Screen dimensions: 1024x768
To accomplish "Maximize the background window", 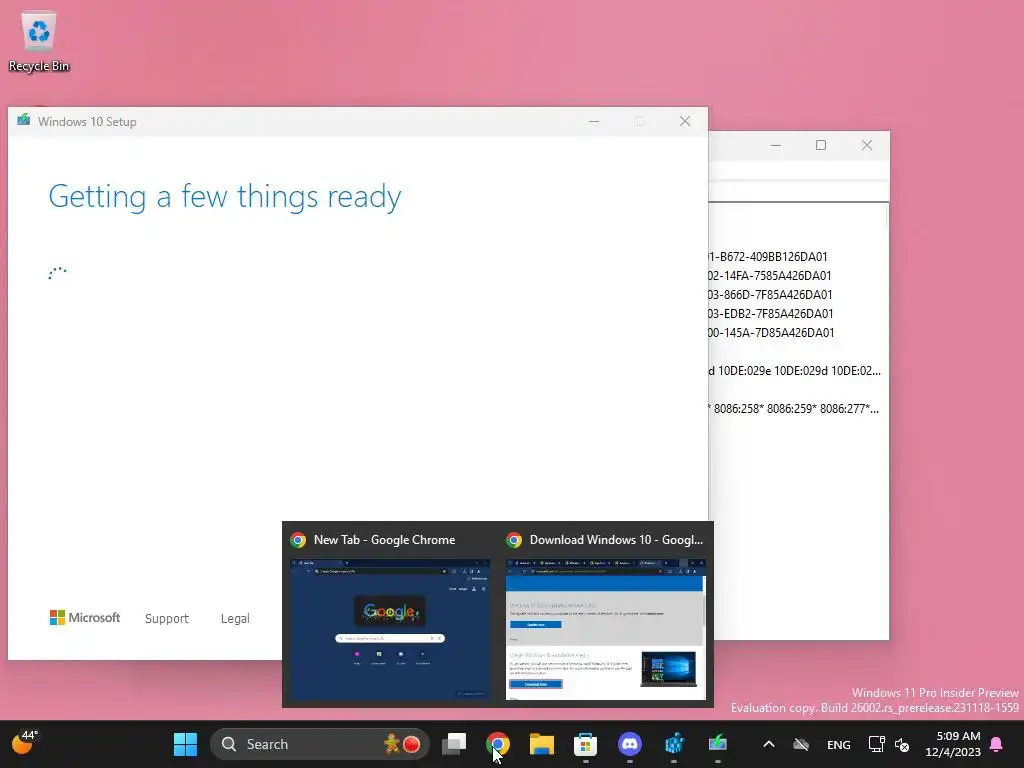I will [821, 145].
